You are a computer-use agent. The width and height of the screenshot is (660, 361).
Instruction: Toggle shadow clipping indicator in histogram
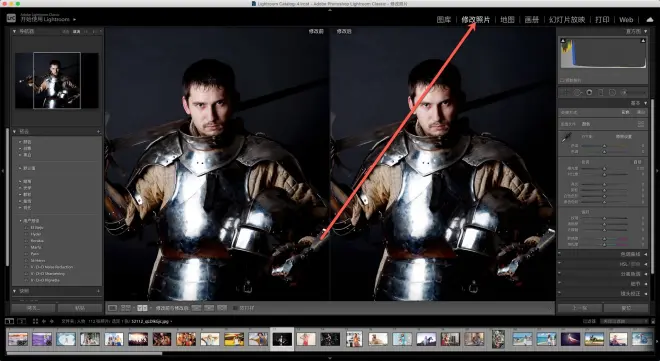[x=563, y=41]
